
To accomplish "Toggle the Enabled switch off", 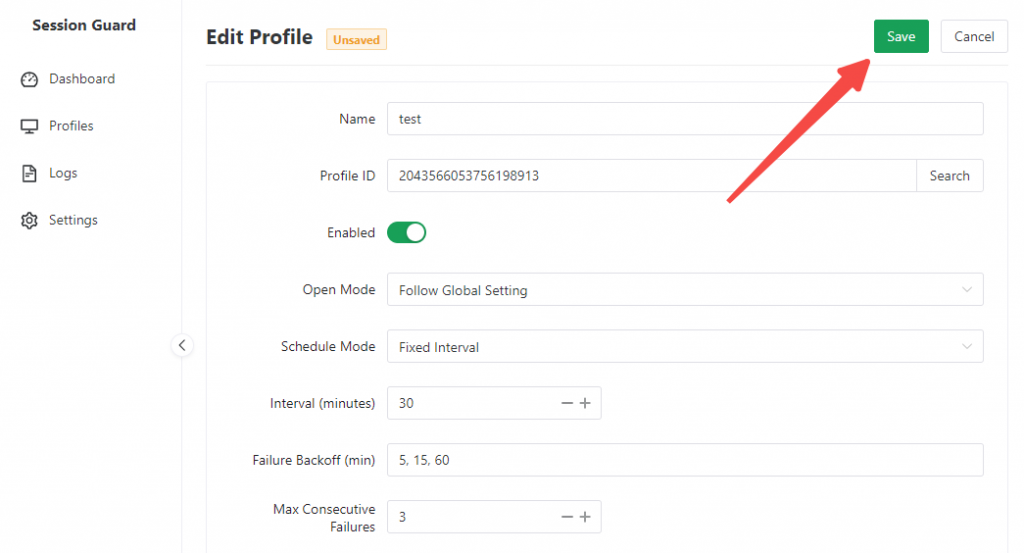I will (407, 232).
